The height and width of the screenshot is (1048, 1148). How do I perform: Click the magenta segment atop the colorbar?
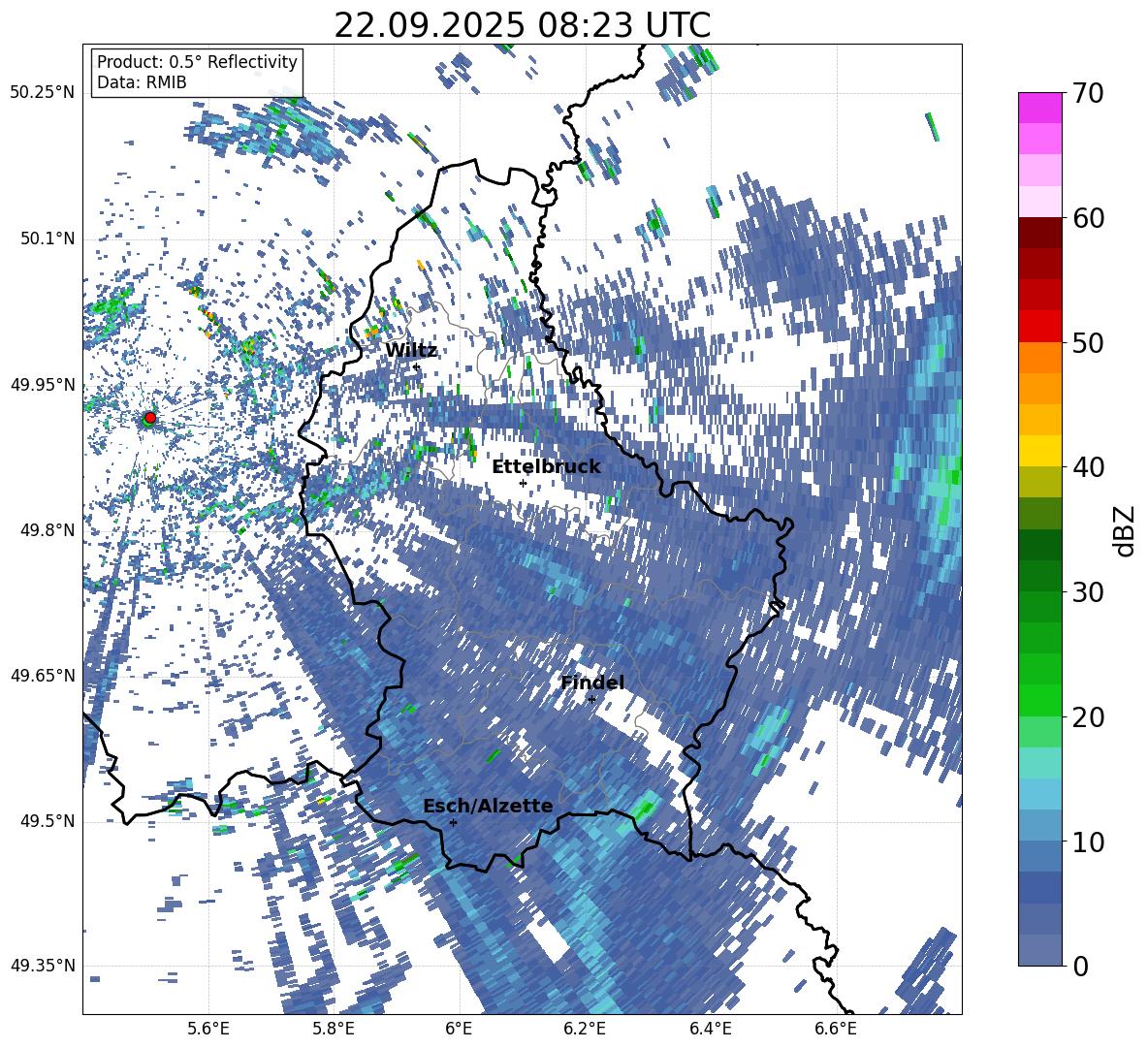coord(1039,109)
